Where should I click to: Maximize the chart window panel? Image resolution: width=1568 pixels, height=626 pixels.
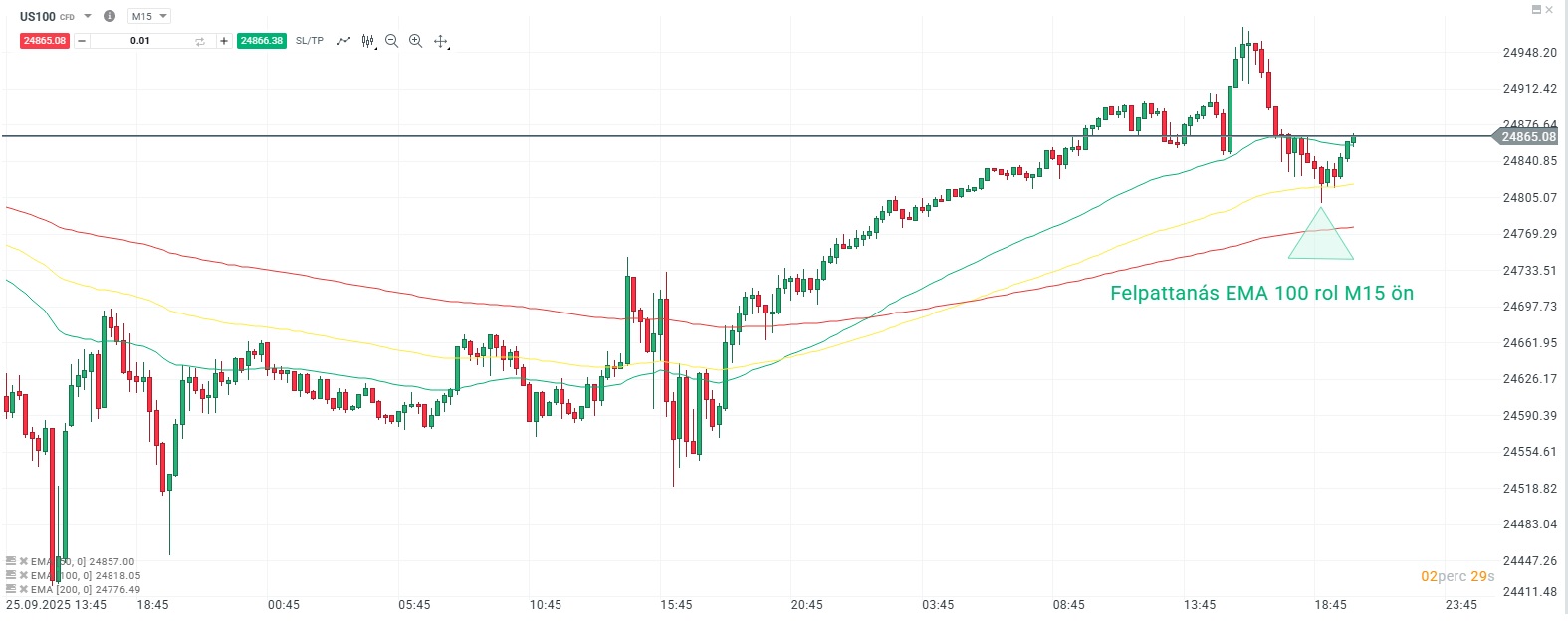pyautogui.click(x=1536, y=9)
